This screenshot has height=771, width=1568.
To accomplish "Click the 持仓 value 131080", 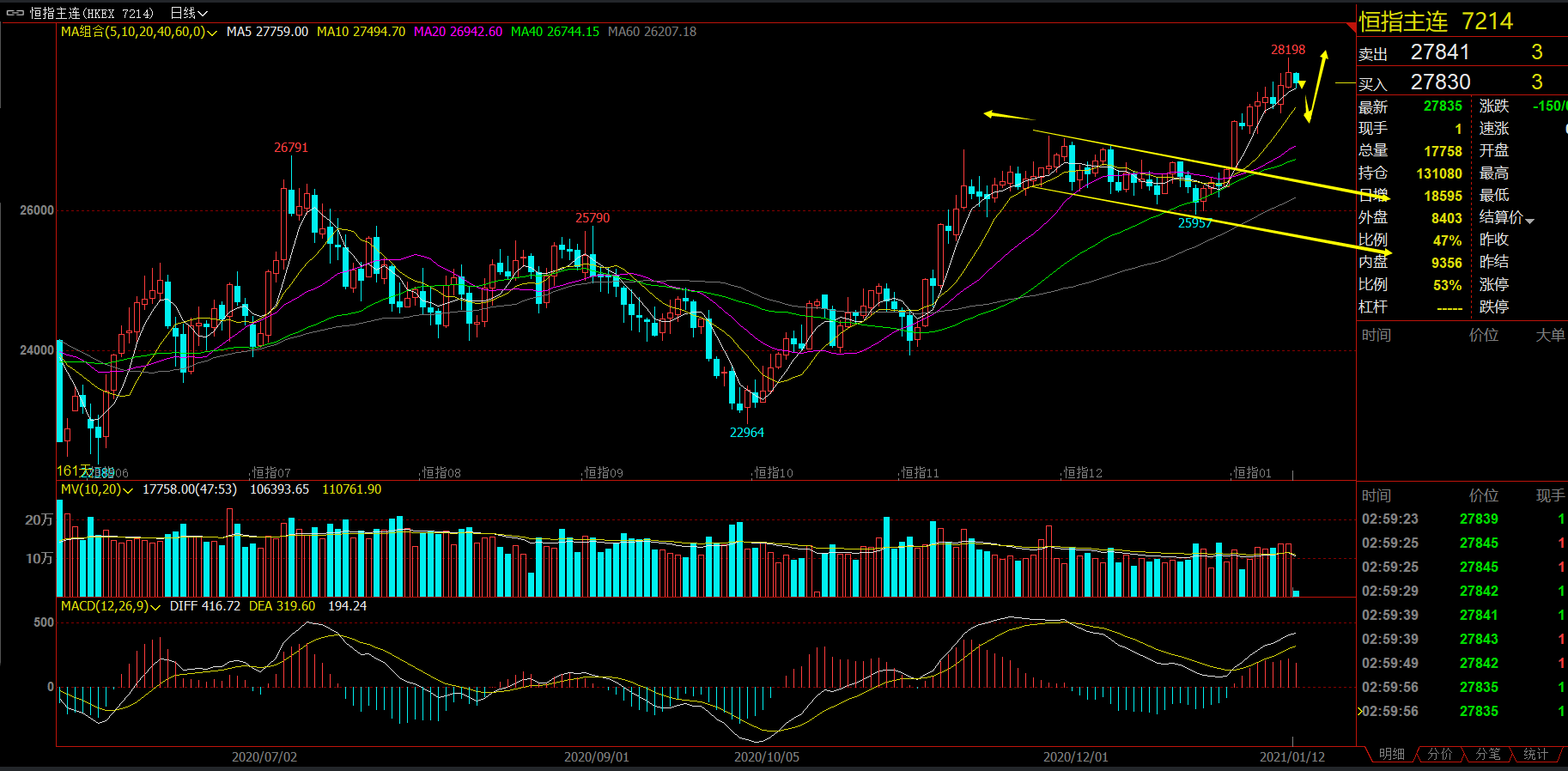I will (1438, 173).
